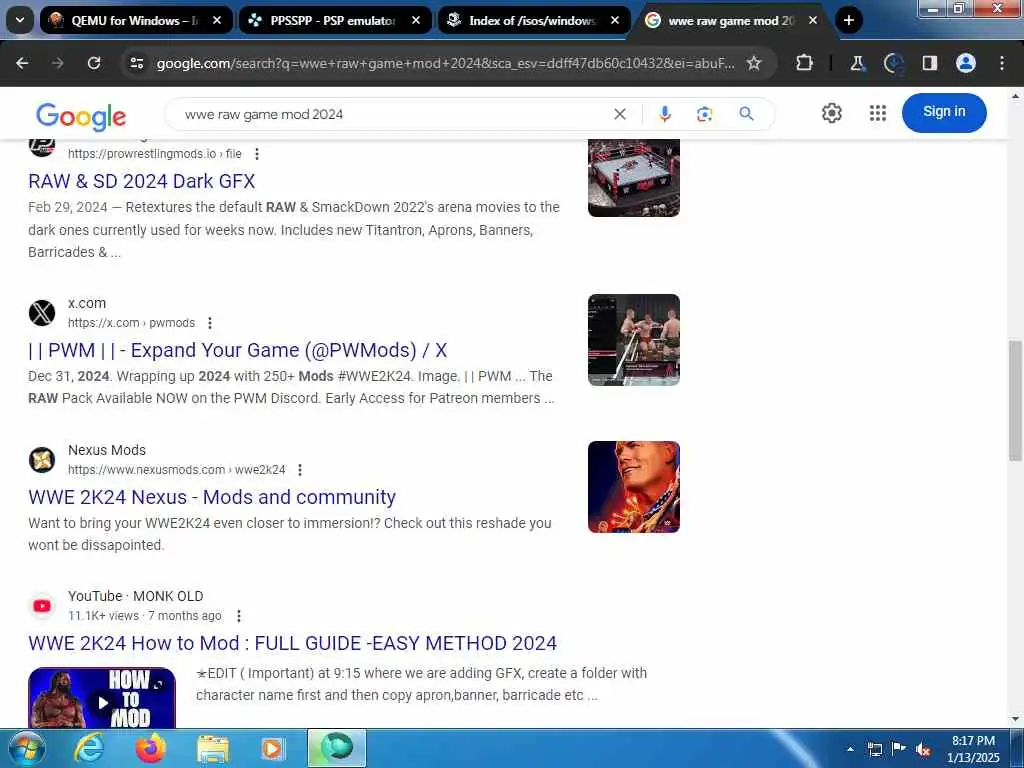This screenshot has height=768, width=1024.
Task: Open options for the prowrestlingmods.io result
Action: pos(257,154)
